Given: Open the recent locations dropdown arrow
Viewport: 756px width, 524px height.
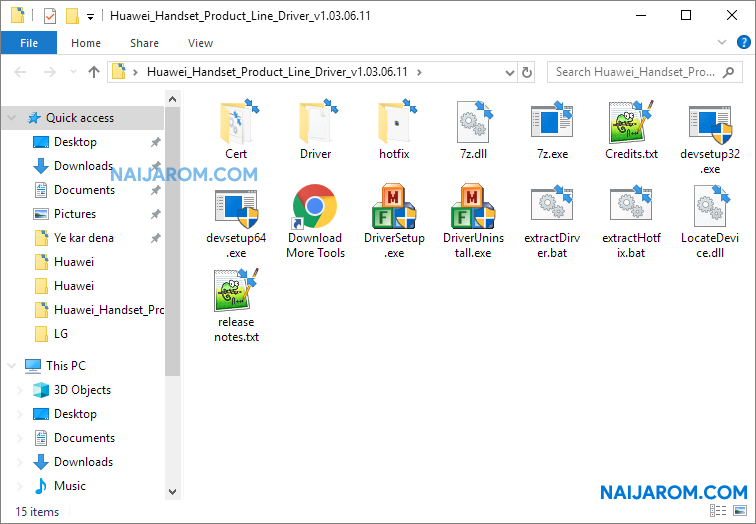Looking at the screenshot, I should coord(73,72).
